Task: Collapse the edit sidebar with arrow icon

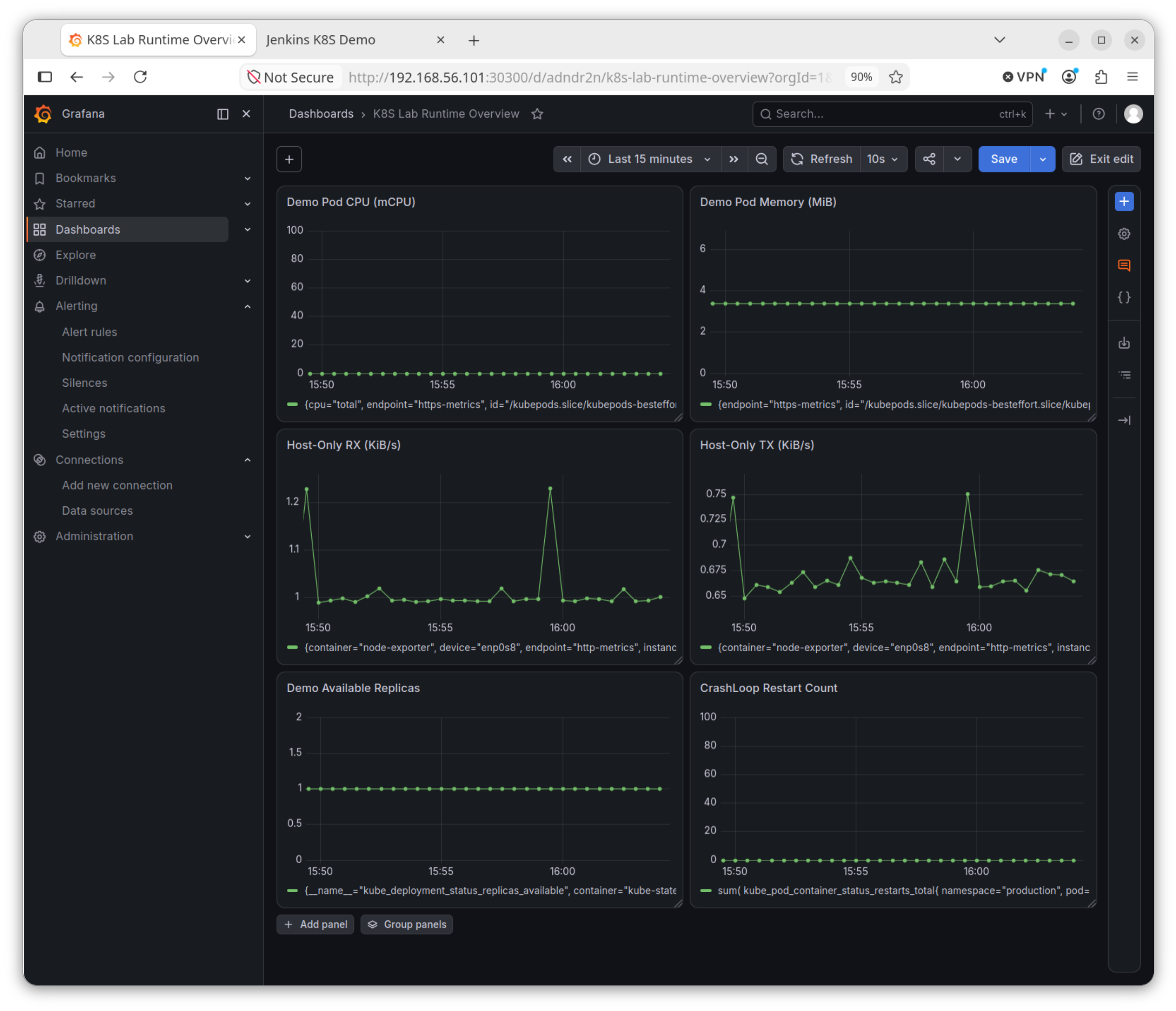Action: [1124, 421]
